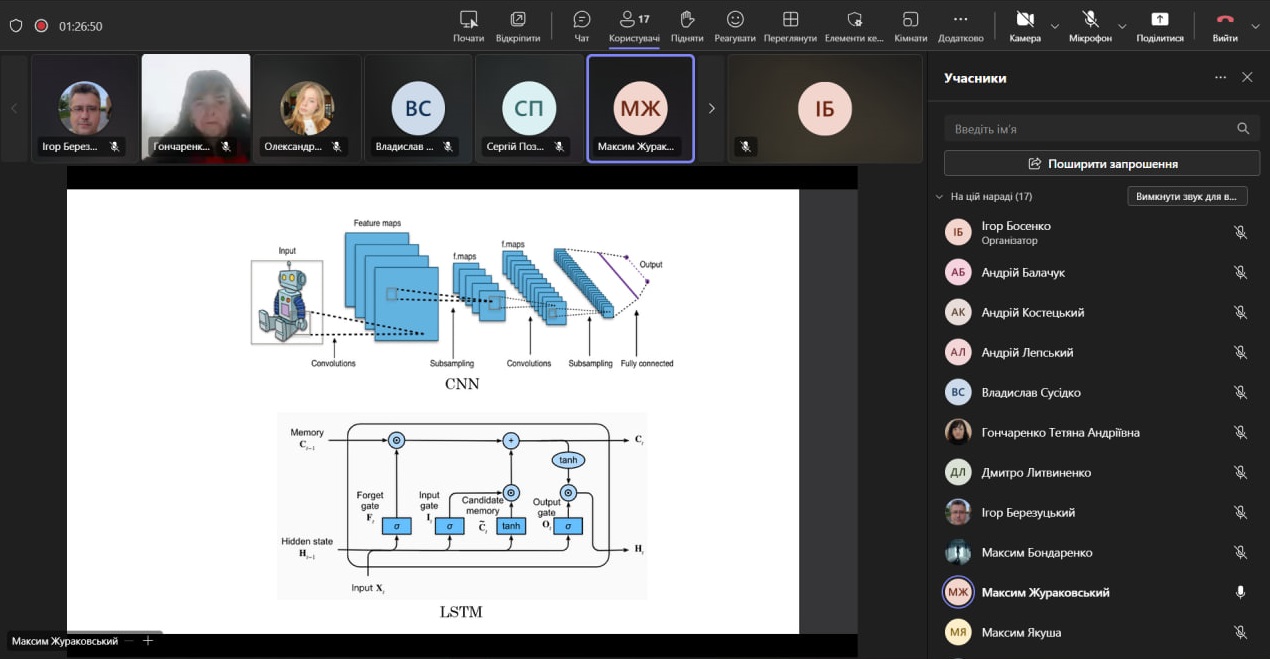The image size is (1270, 659).
Task: Click the Pop out (Відкріпити) icon
Action: [x=518, y=20]
